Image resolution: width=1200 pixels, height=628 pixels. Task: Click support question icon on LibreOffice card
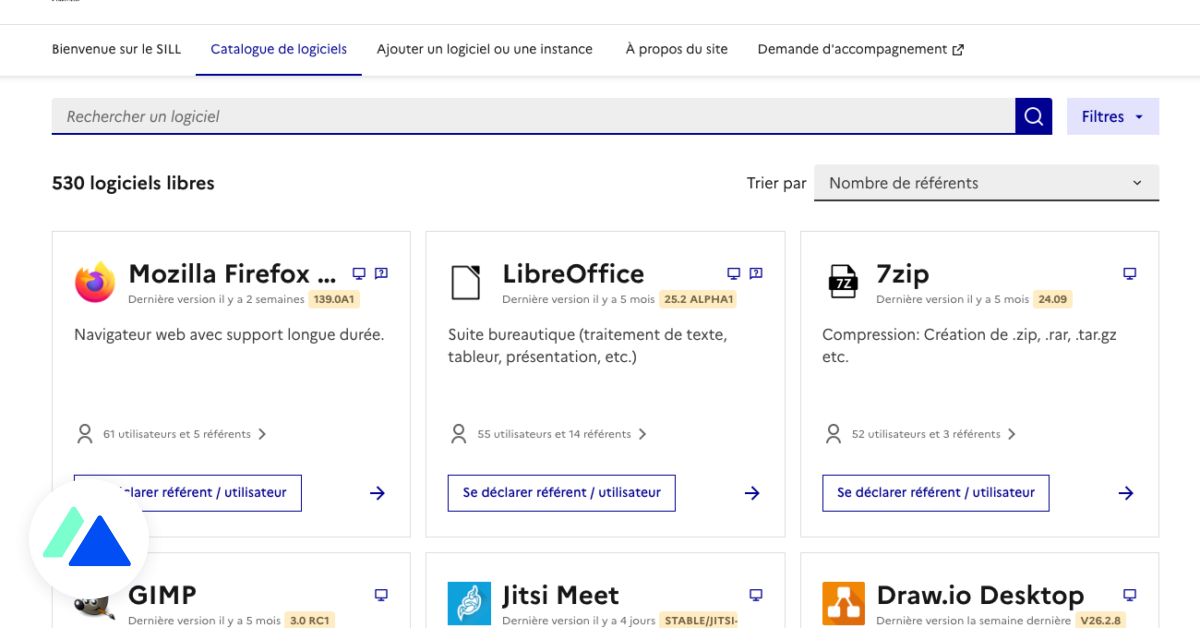756,273
